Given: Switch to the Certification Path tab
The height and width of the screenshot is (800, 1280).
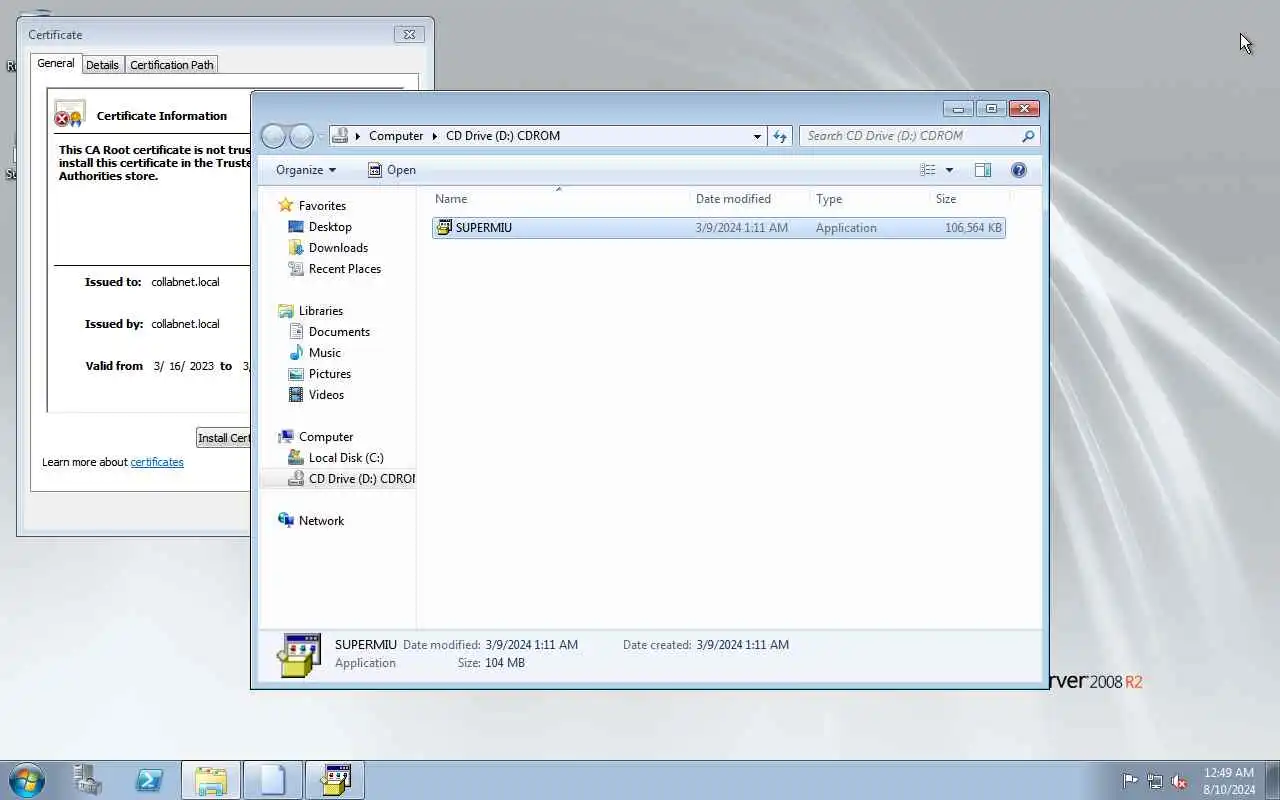Looking at the screenshot, I should (172, 65).
